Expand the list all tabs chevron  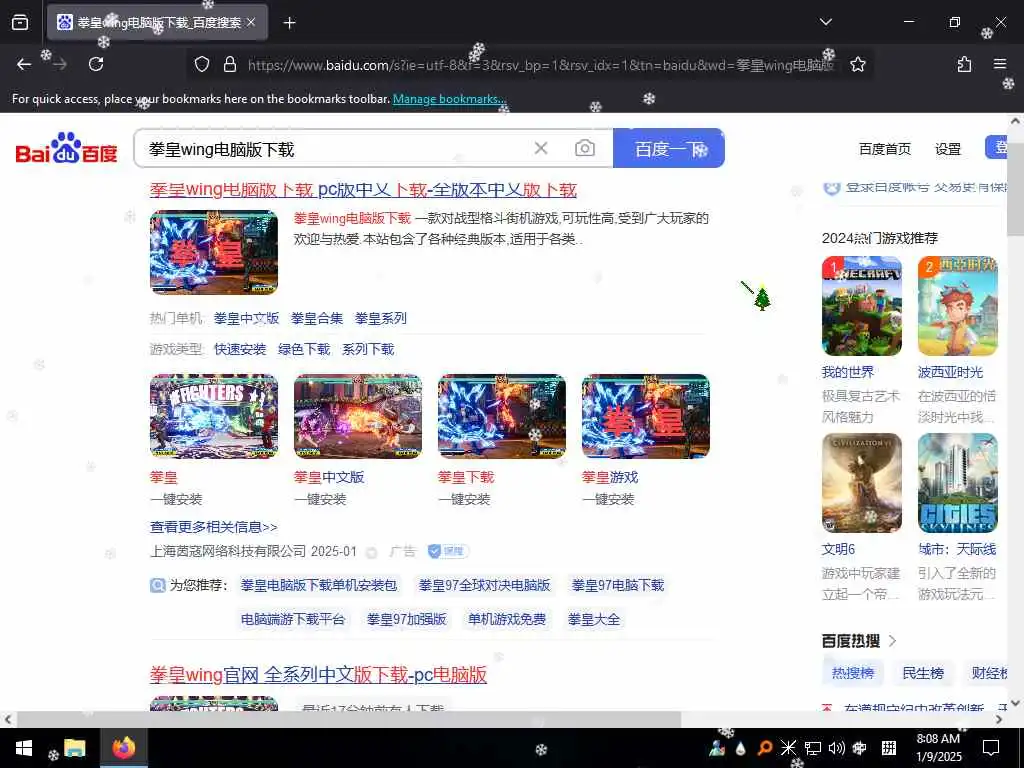[x=825, y=22]
